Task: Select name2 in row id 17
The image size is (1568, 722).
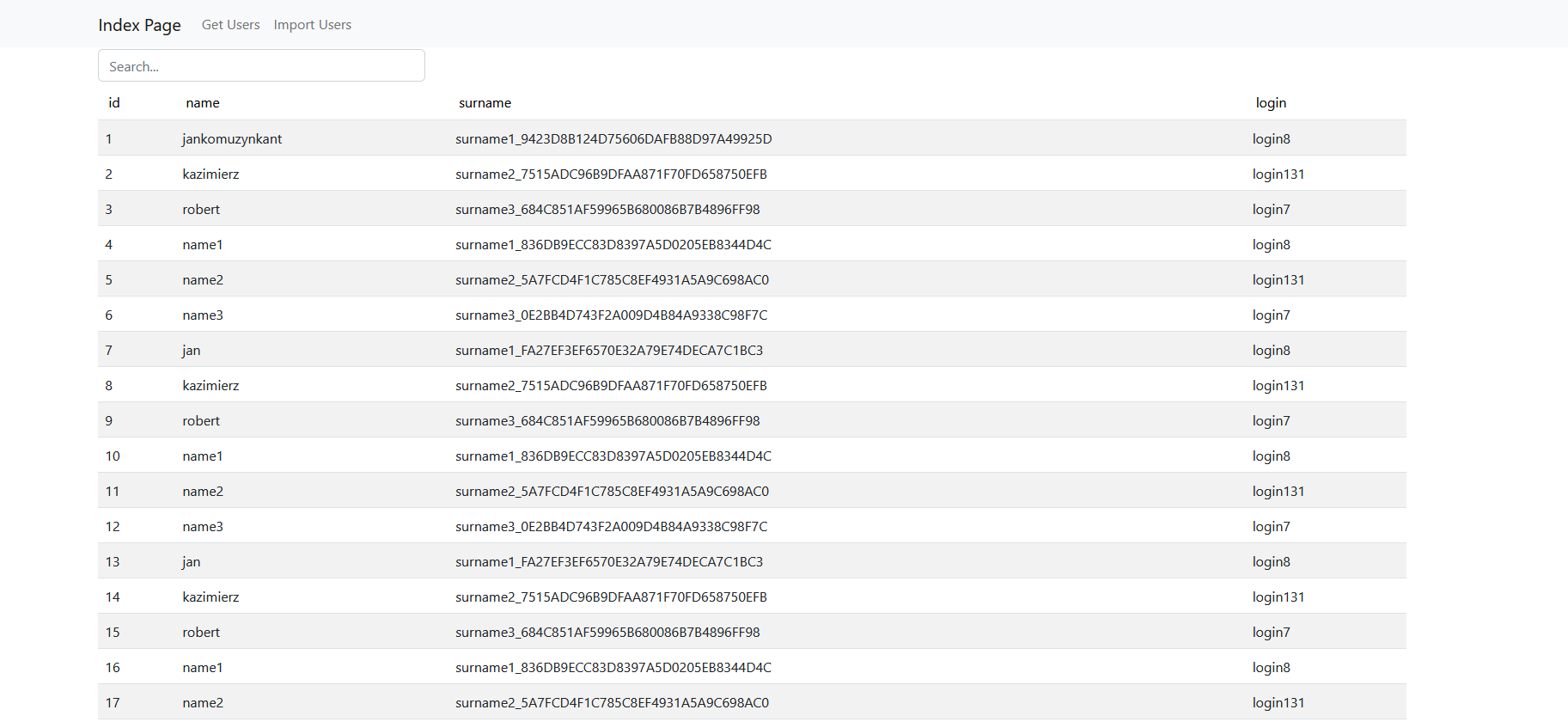Action: [x=203, y=703]
